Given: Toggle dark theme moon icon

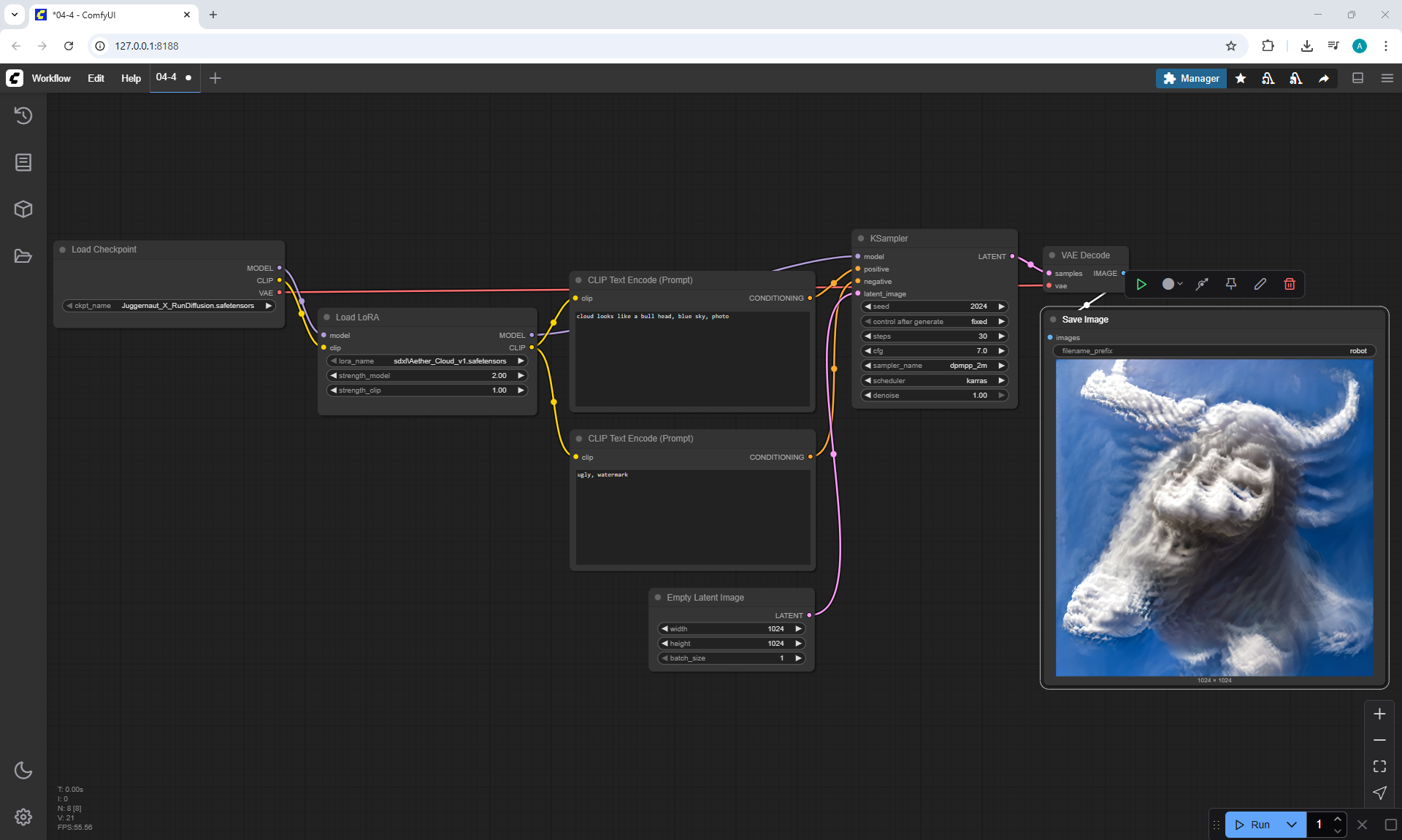Looking at the screenshot, I should (23, 770).
